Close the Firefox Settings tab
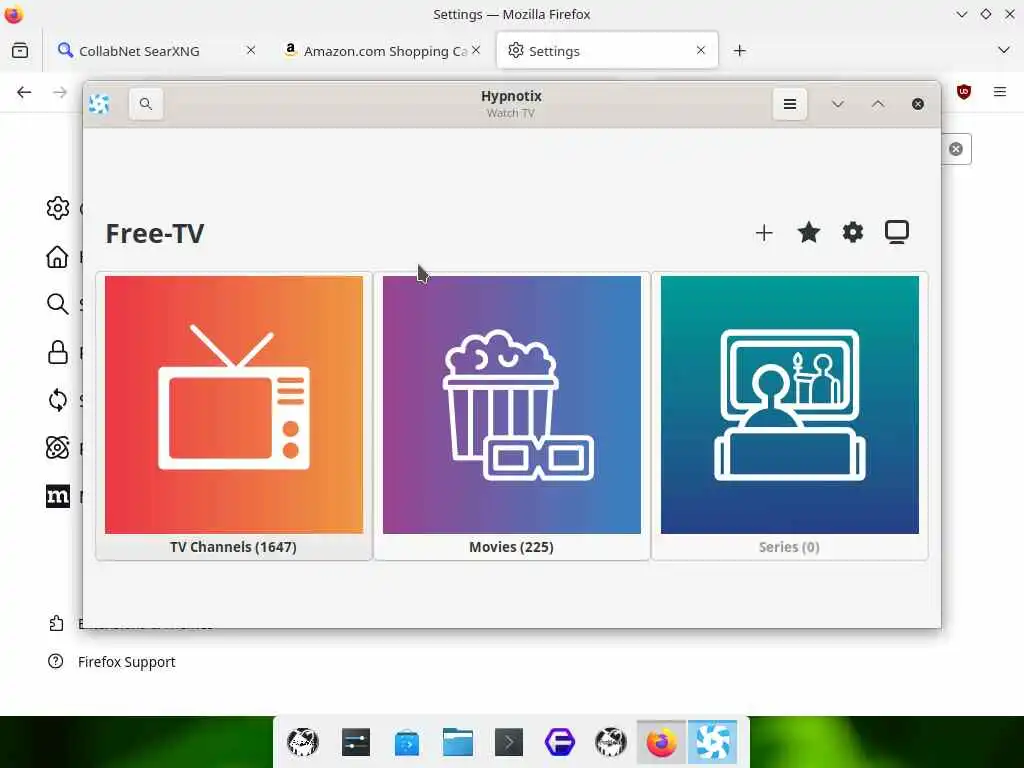This screenshot has height=768, width=1024. click(701, 50)
